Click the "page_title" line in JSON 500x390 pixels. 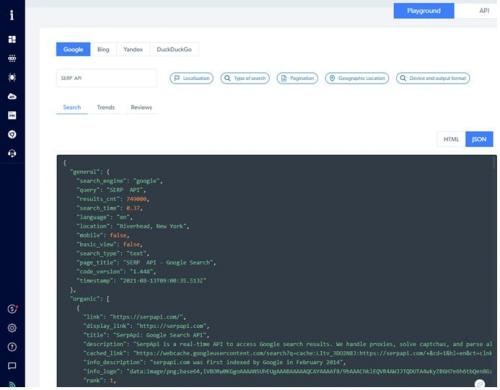pyautogui.click(x=146, y=263)
